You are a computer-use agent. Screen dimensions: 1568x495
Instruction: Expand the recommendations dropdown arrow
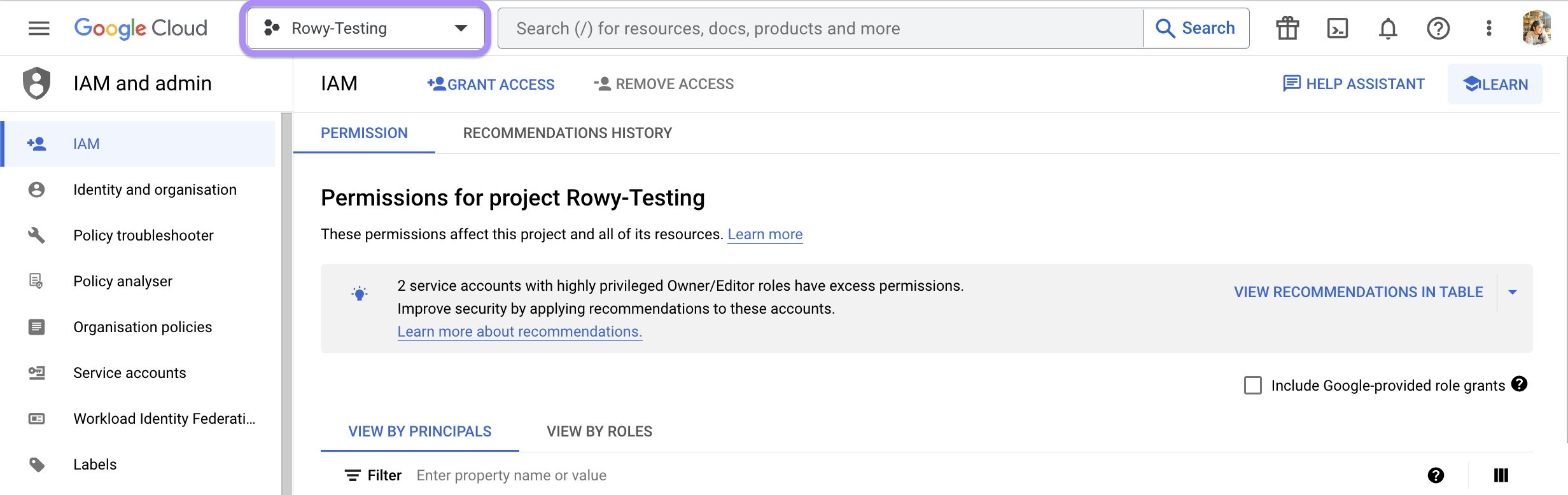pyautogui.click(x=1513, y=292)
